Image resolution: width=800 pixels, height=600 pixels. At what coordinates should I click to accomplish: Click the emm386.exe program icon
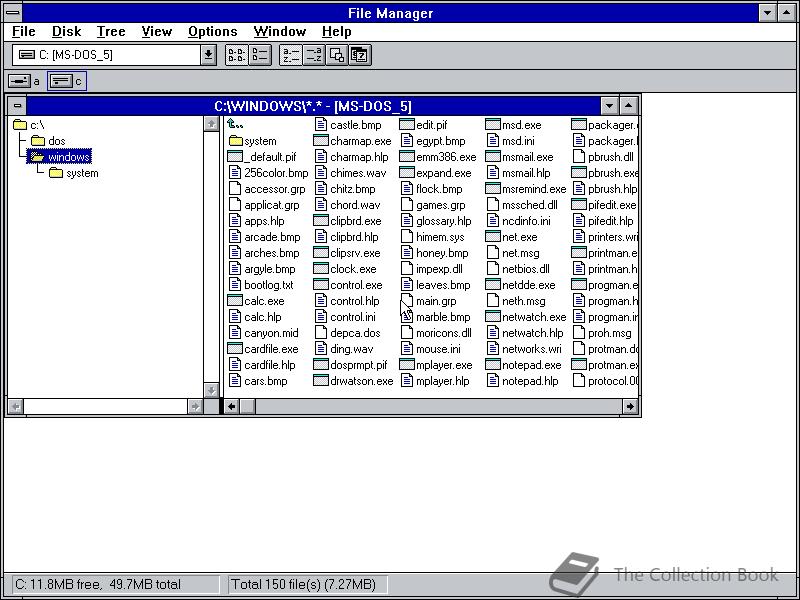tap(407, 157)
